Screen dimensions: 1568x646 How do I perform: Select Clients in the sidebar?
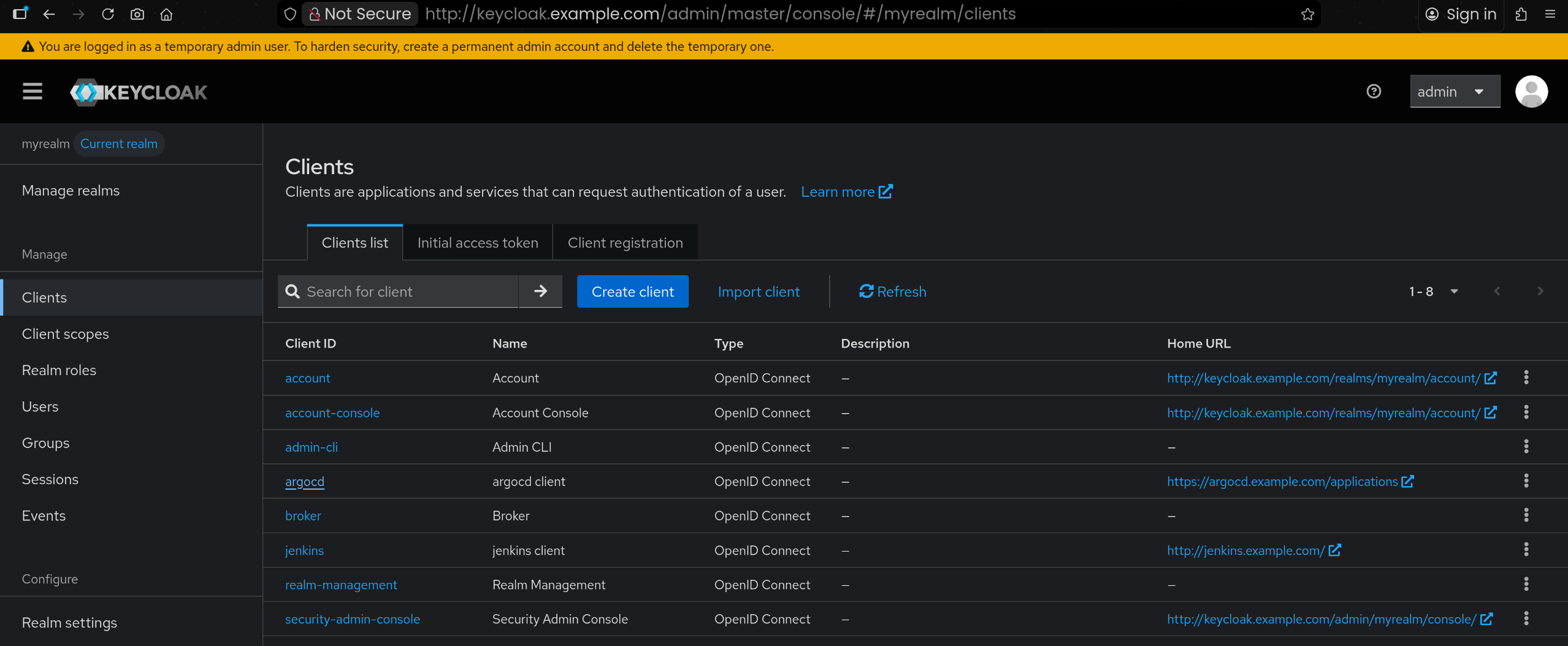click(131, 297)
